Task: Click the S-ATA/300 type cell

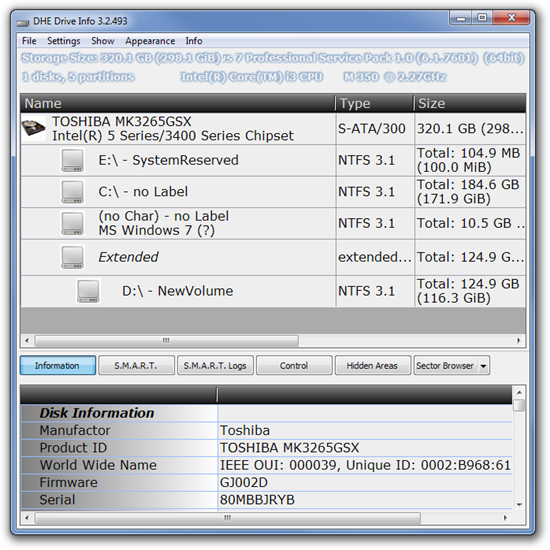Action: (x=375, y=129)
